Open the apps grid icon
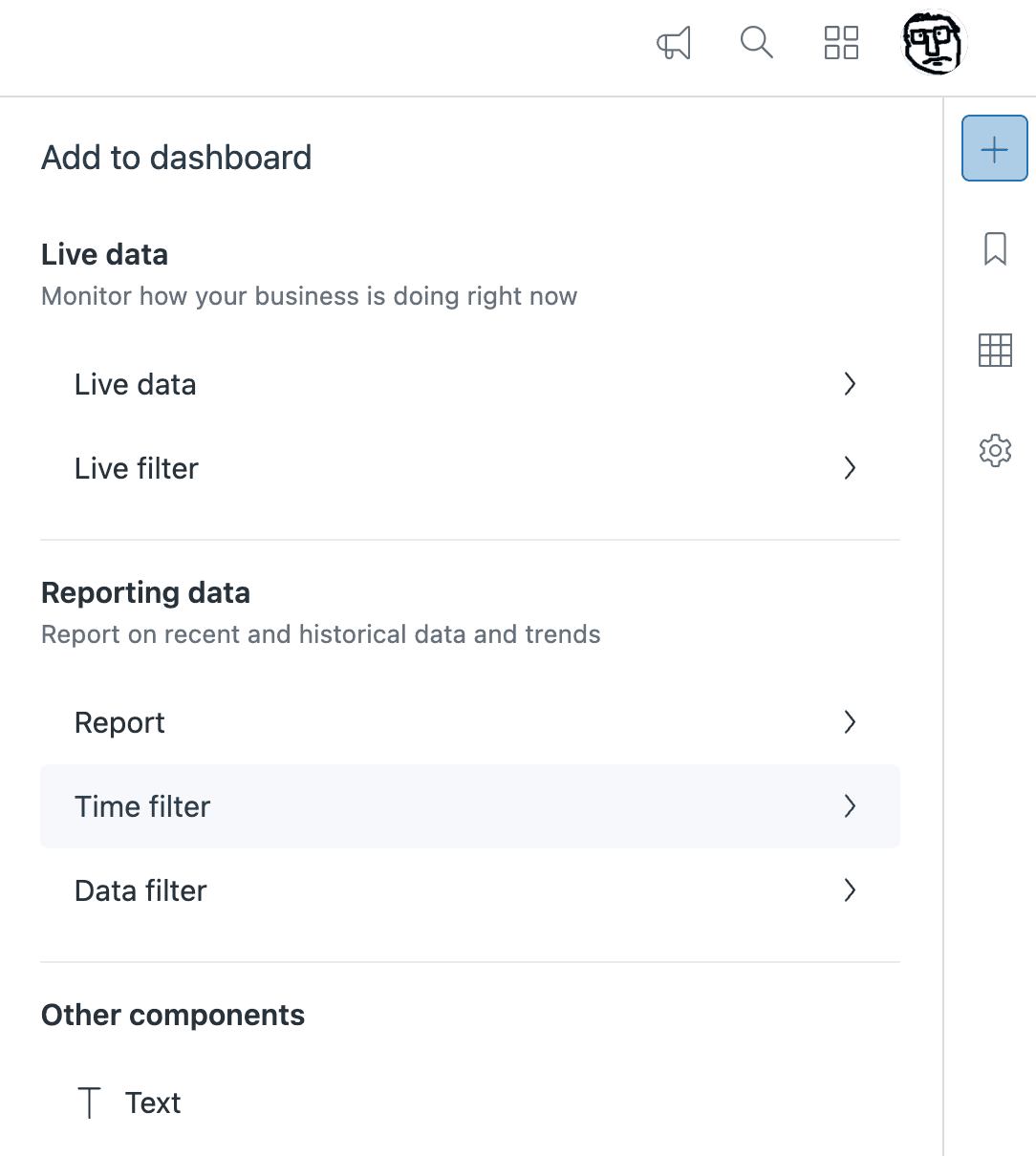Viewport: 1036px width, 1156px height. pyautogui.click(x=841, y=43)
